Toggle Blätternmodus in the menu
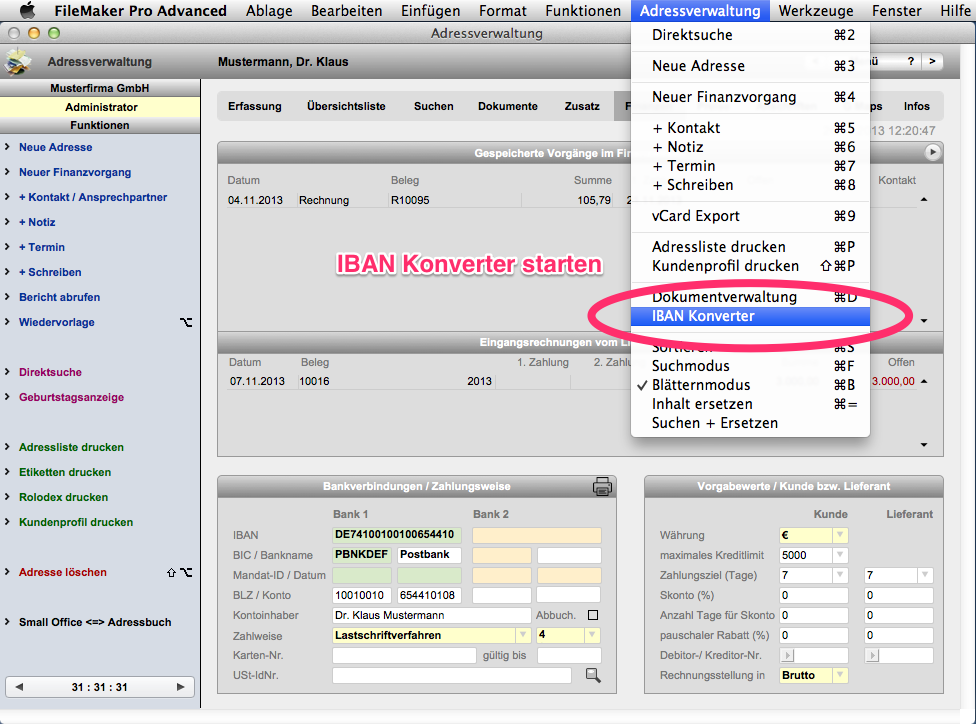 click(x=700, y=385)
